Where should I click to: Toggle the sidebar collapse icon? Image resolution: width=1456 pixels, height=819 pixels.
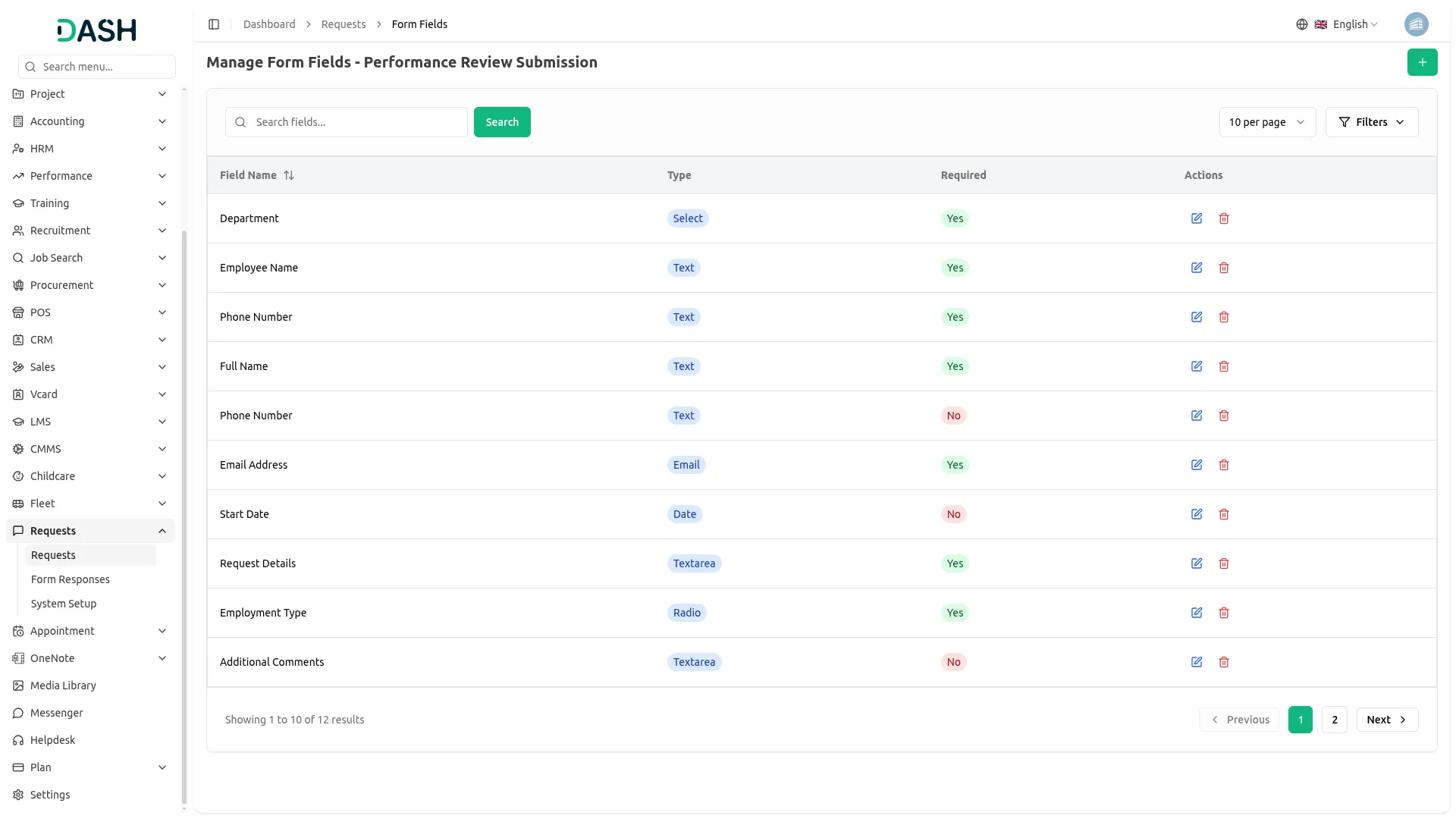(x=214, y=24)
